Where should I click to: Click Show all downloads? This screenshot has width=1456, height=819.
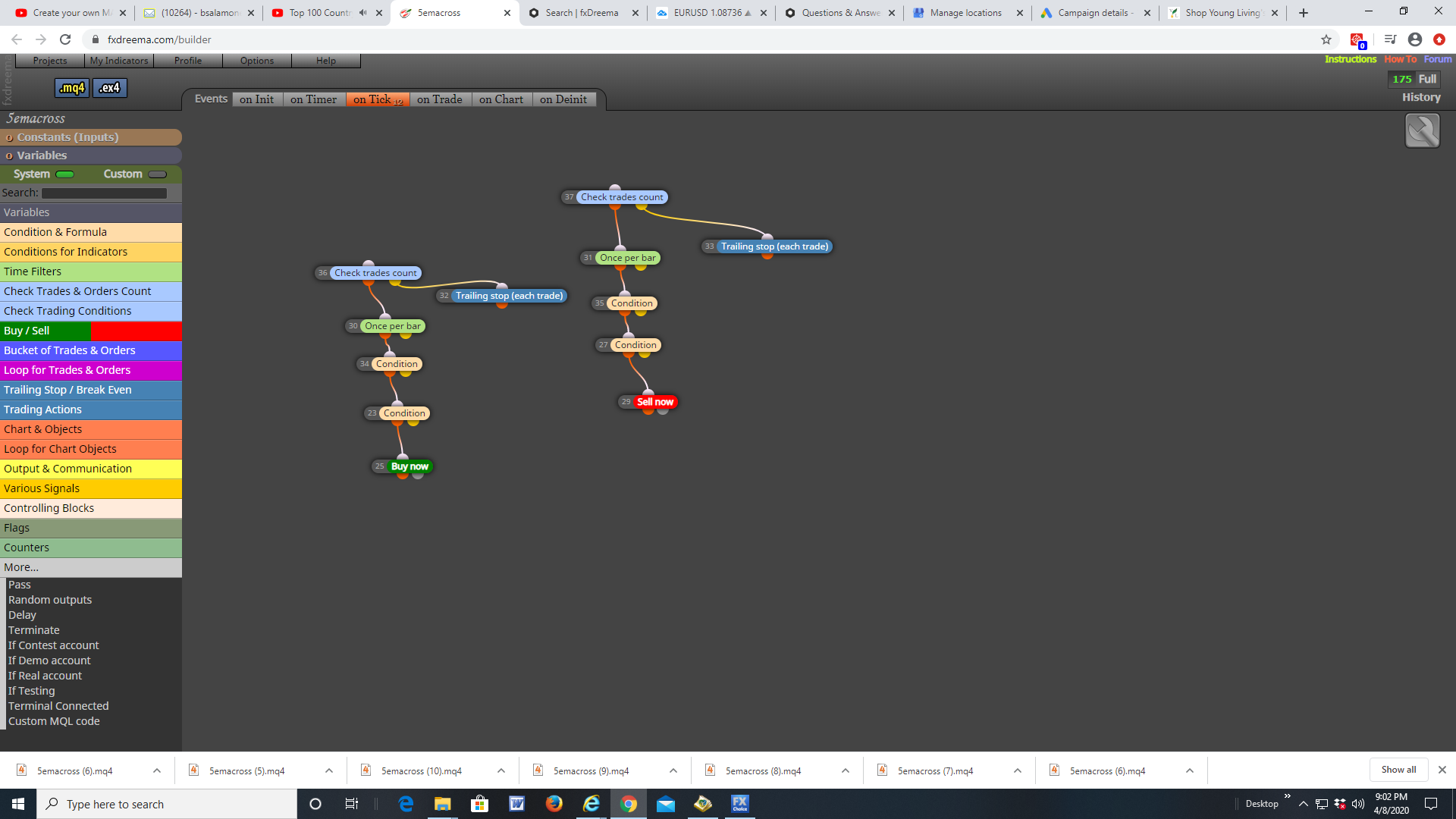pyautogui.click(x=1398, y=770)
